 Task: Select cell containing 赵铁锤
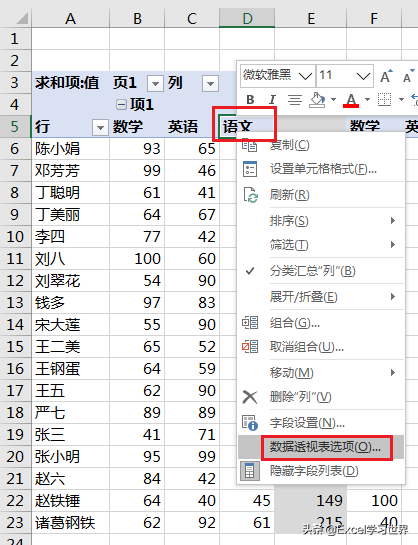point(71,501)
